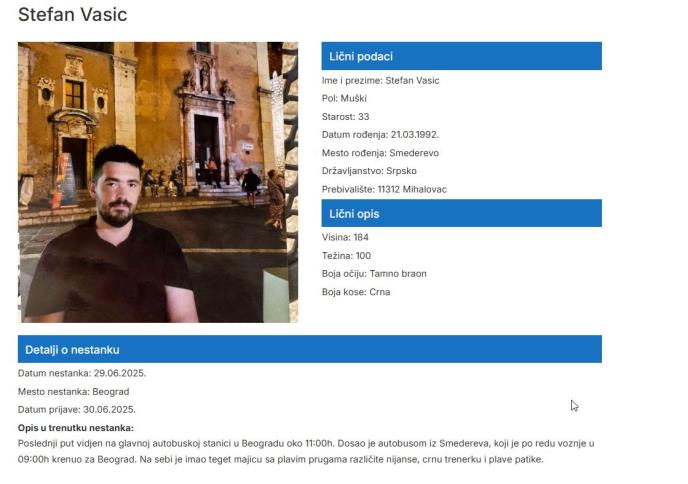The width and height of the screenshot is (688, 484).
Task: Select the 'Mesto rođenja: Smederevo' line
Action: coord(380,153)
